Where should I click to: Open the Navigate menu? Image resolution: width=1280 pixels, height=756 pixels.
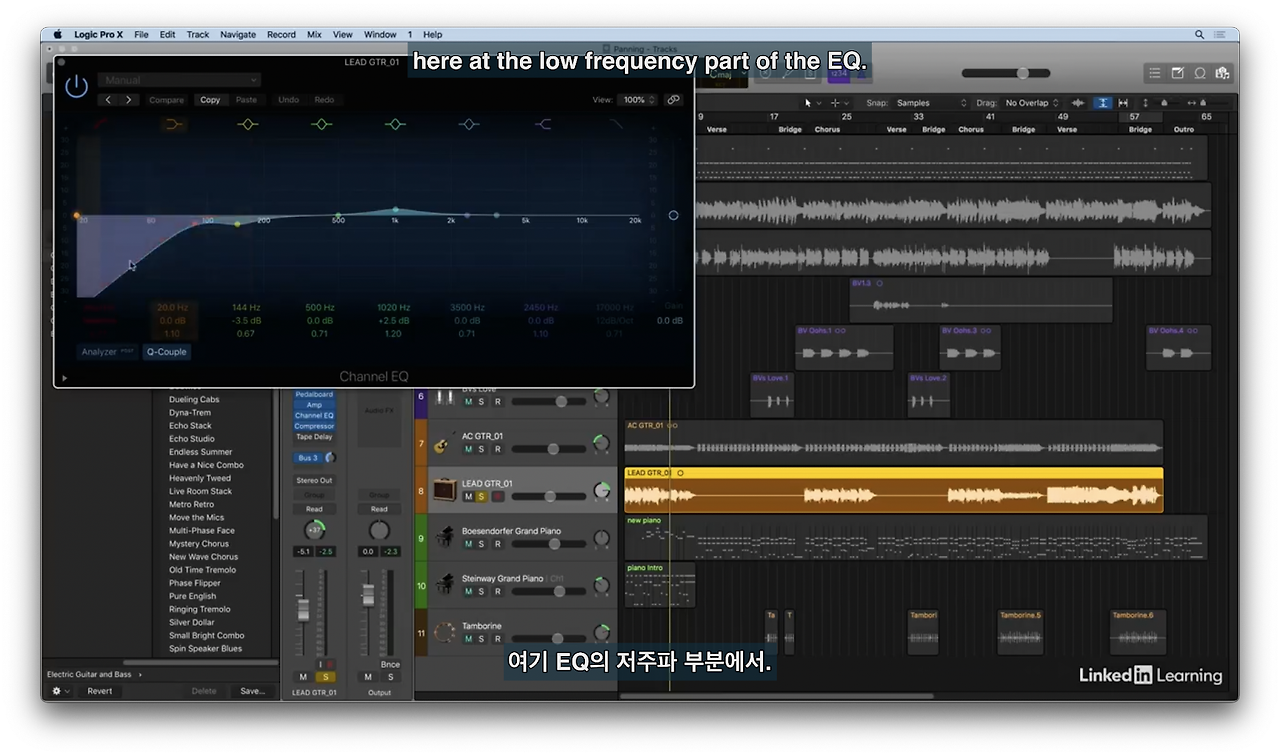tap(238, 34)
